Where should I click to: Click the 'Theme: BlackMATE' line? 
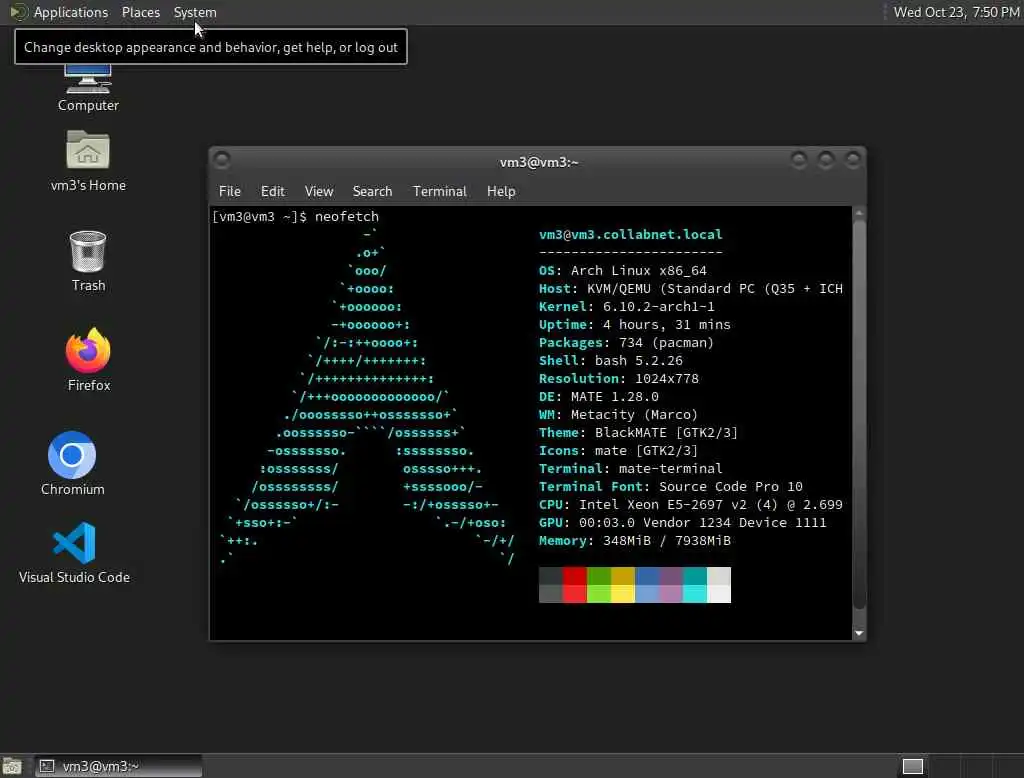pyautogui.click(x=638, y=432)
